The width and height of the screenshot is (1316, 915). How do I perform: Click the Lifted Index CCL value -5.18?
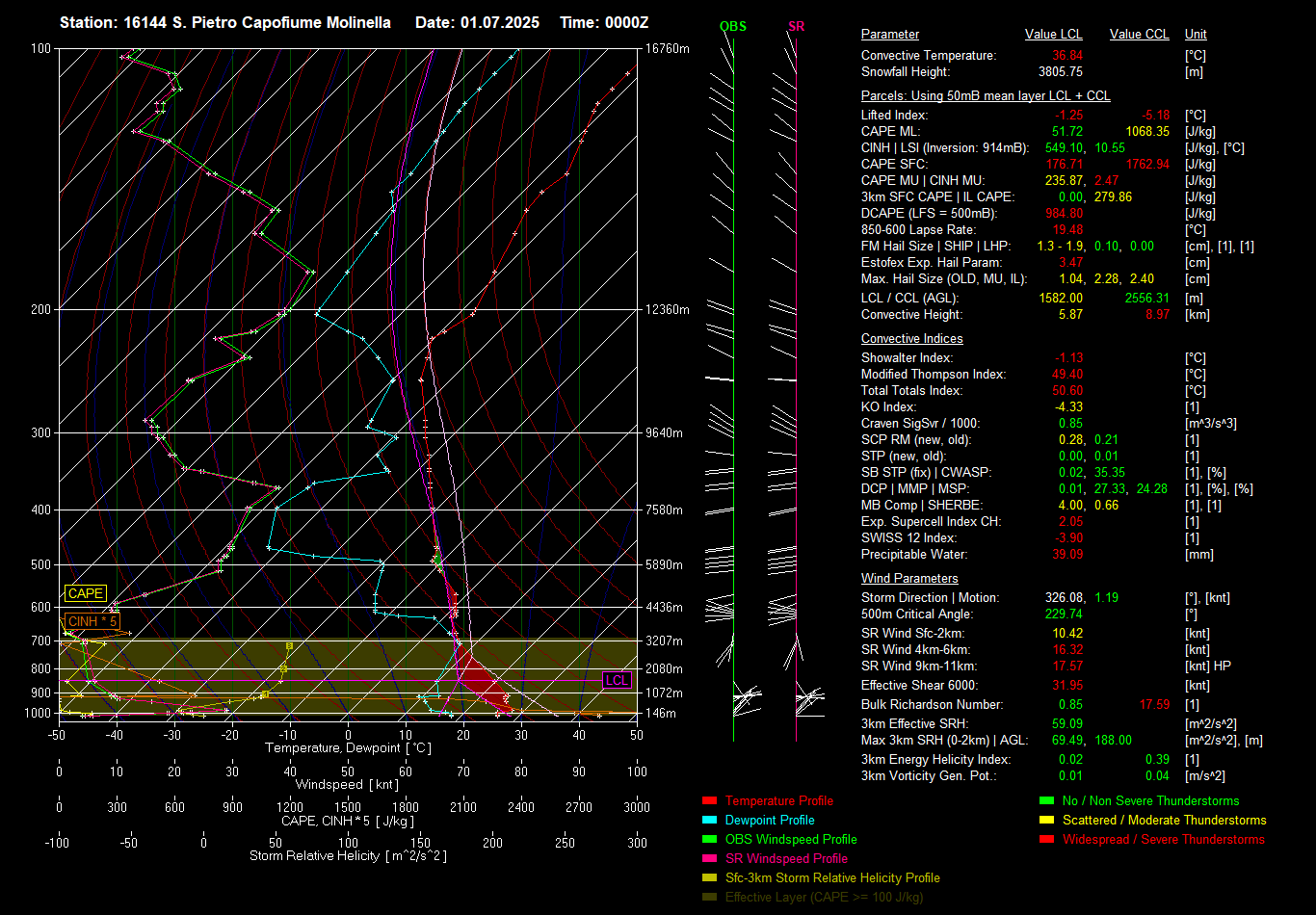(1155, 115)
